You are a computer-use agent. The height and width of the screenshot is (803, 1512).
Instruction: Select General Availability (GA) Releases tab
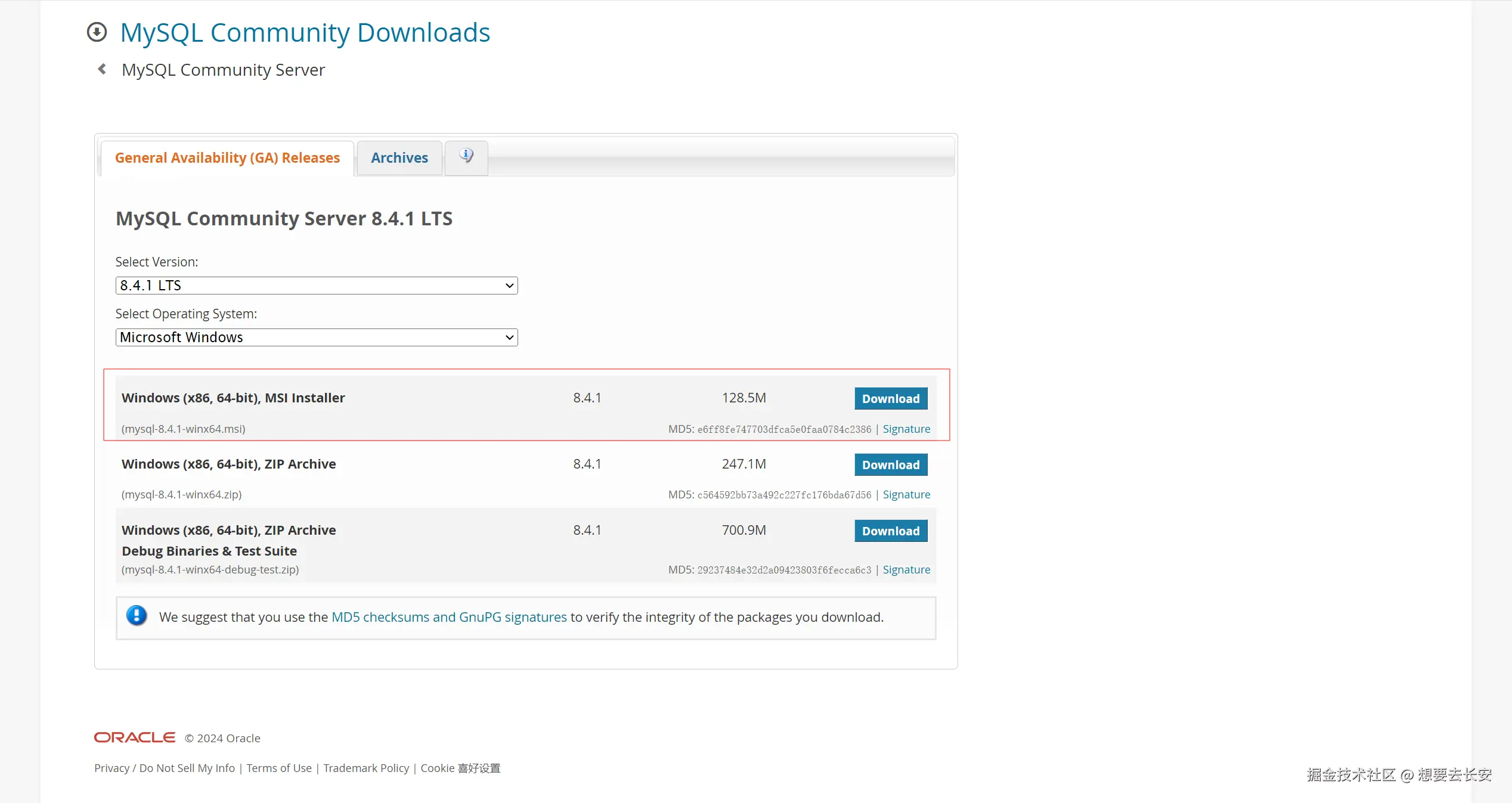pyautogui.click(x=227, y=158)
